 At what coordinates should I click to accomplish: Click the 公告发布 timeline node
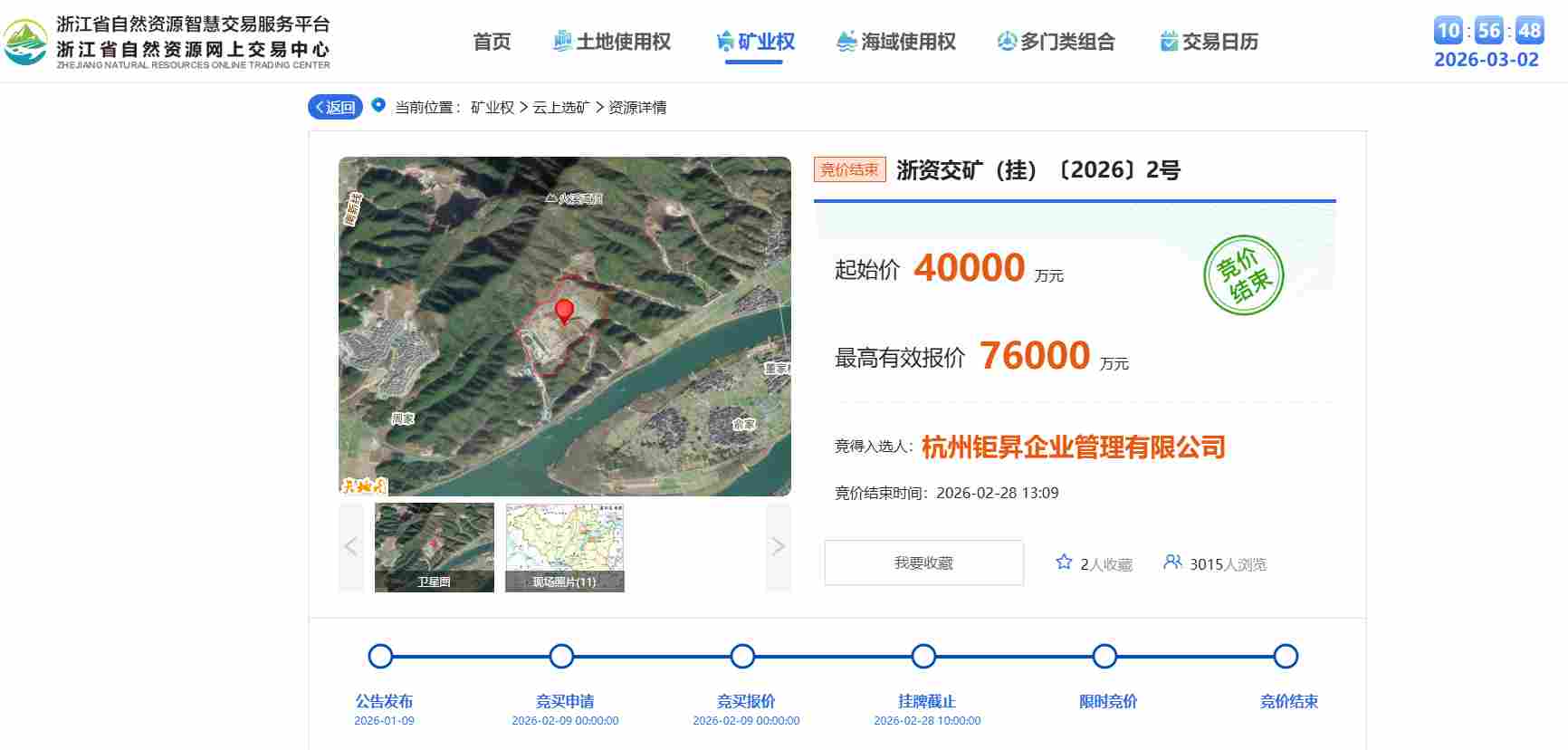click(381, 656)
